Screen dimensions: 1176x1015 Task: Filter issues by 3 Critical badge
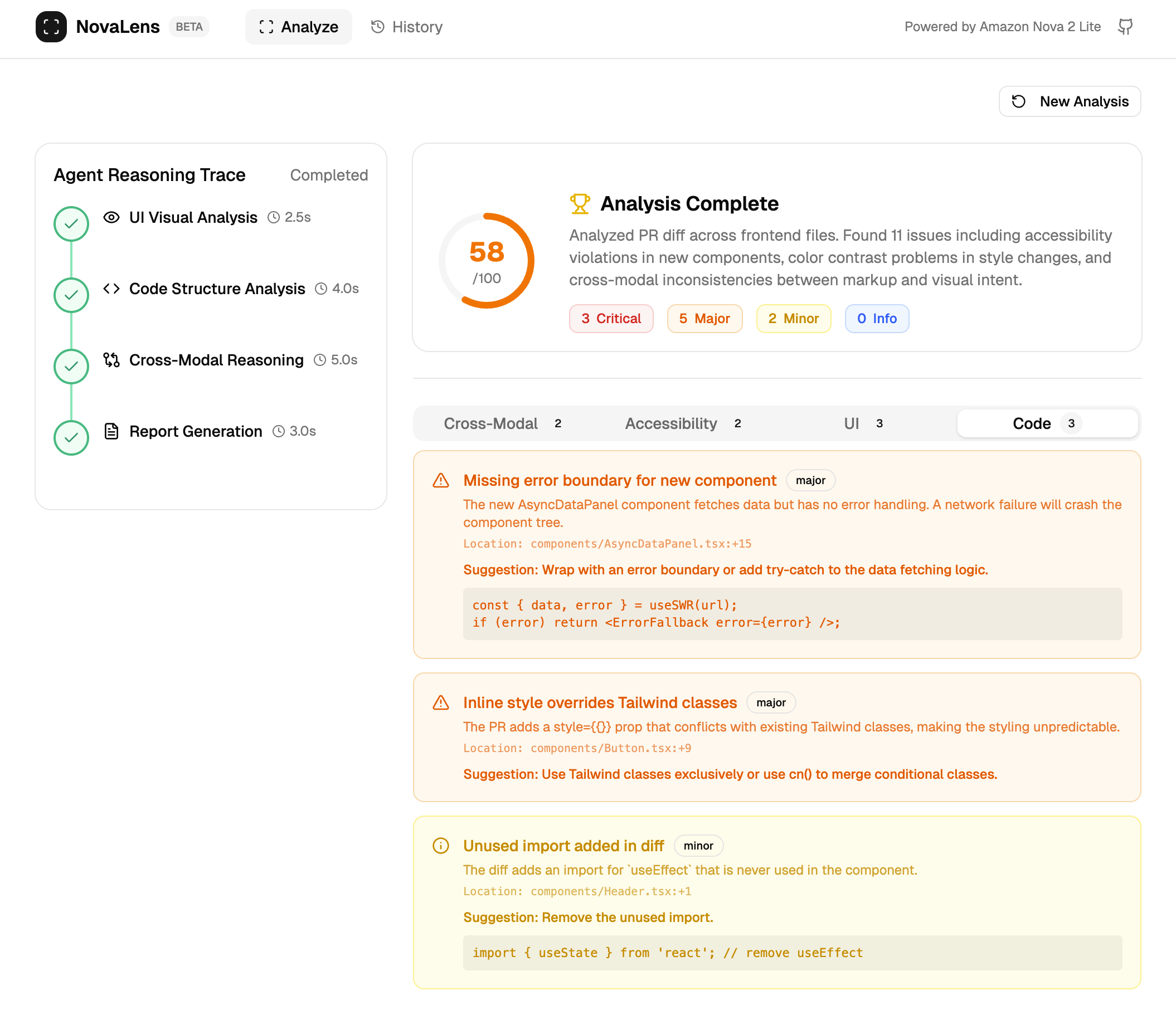[611, 318]
